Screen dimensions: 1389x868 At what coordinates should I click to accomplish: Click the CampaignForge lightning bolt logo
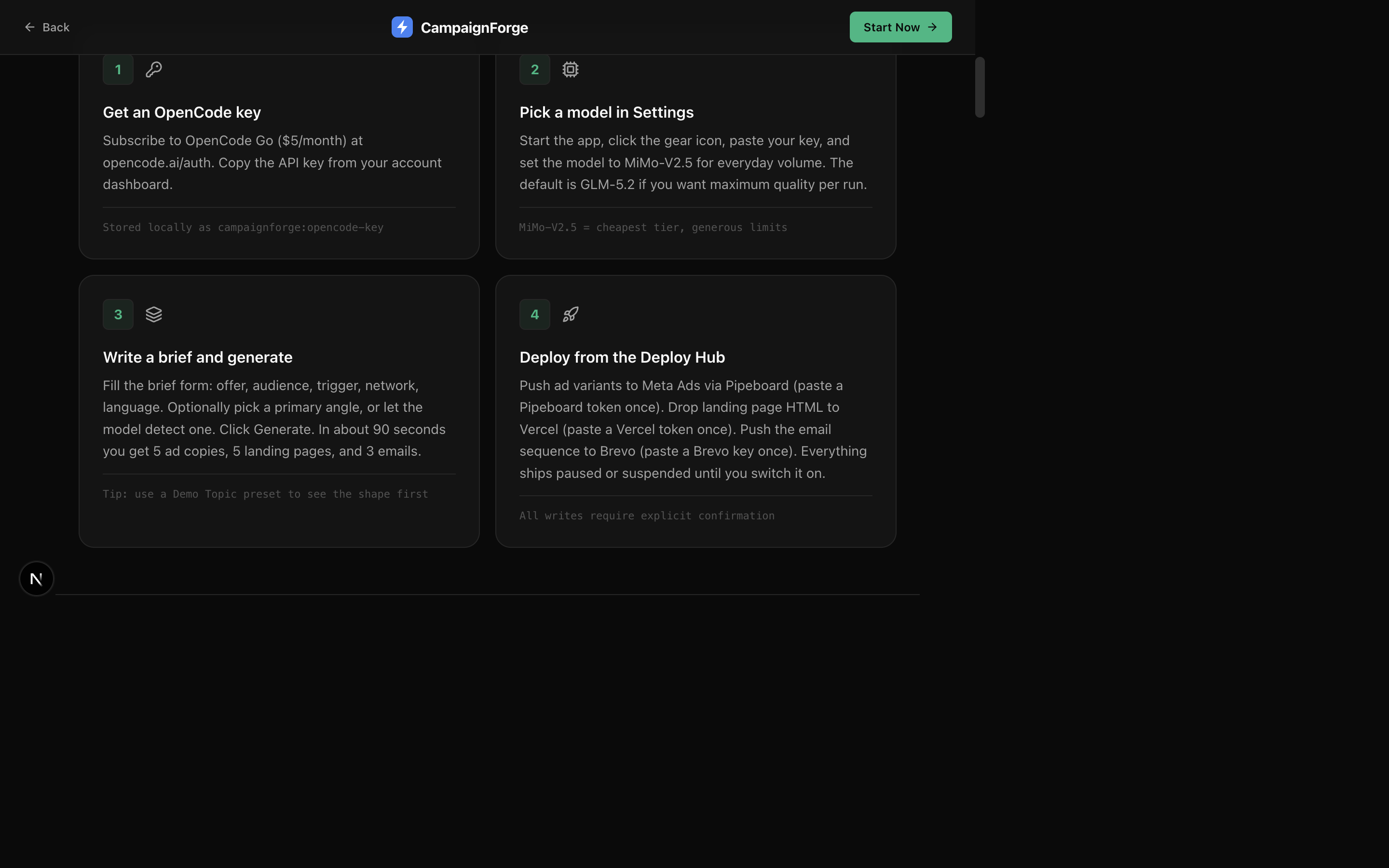[x=402, y=27]
